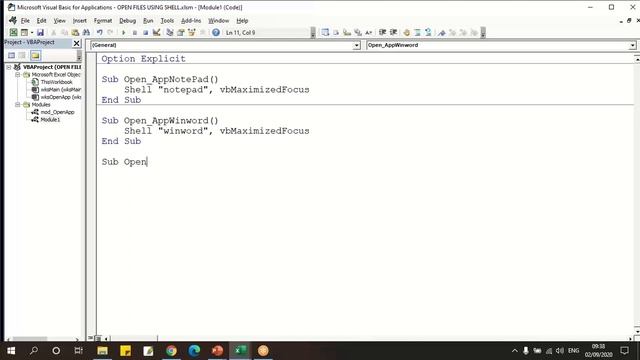
Task: Open the Insert object dropdown arrow
Action: point(32,32)
